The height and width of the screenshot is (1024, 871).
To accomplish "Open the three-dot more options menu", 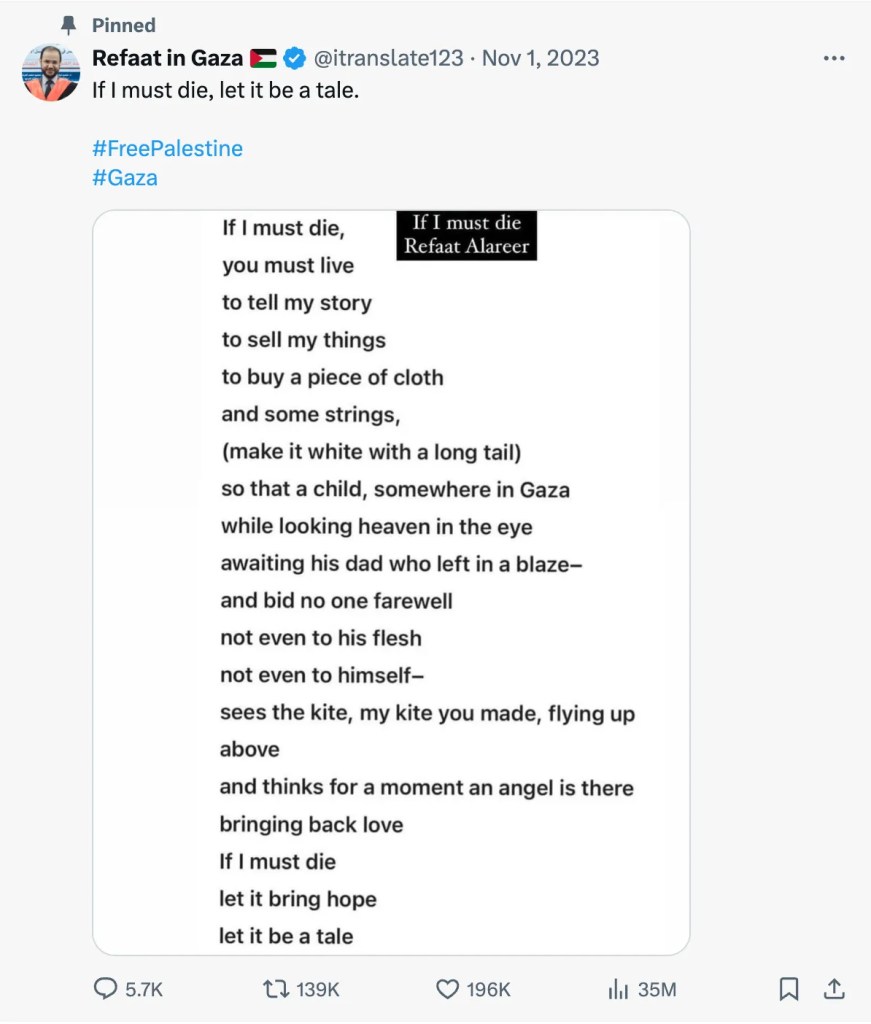I will pos(833,58).
